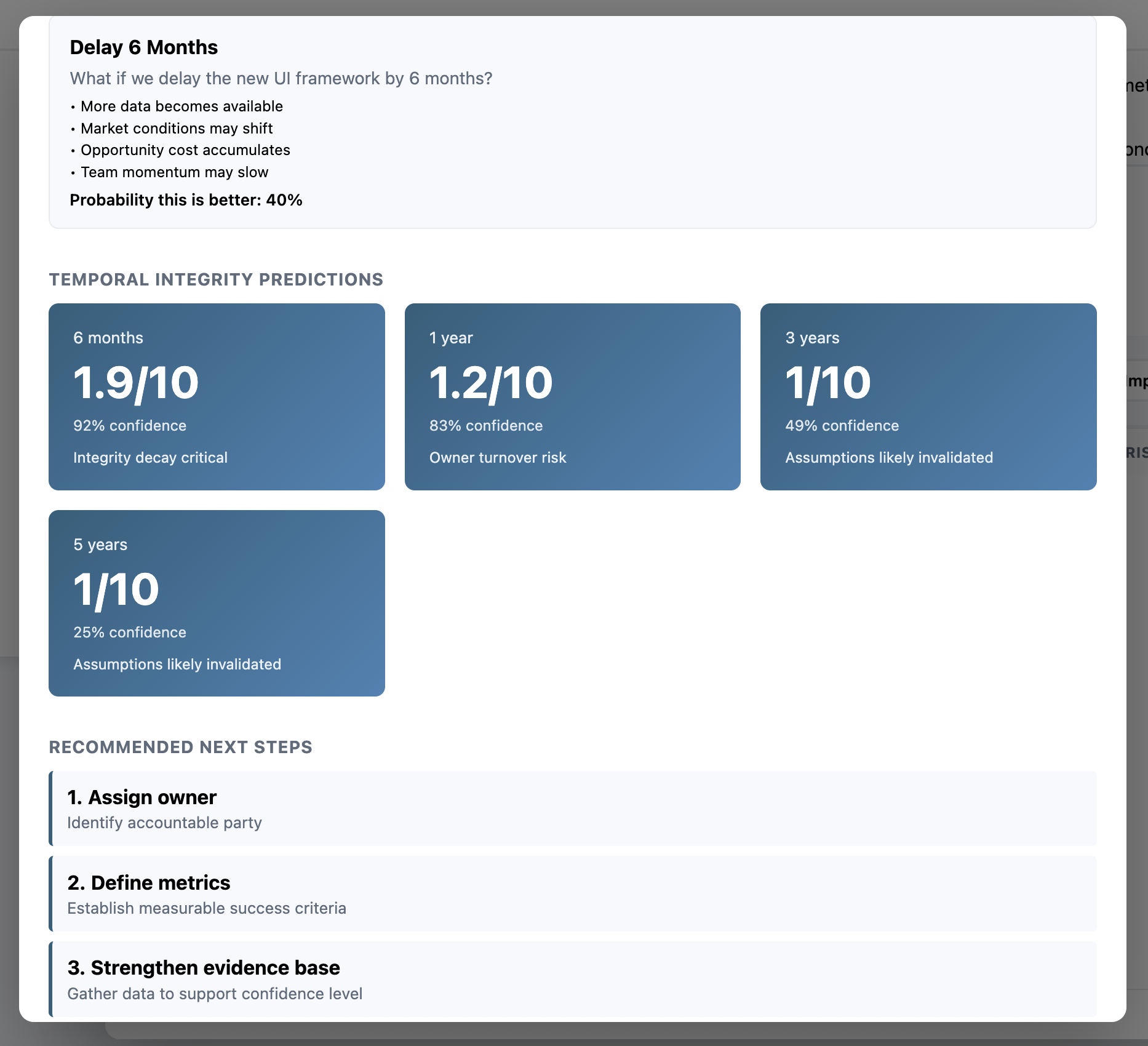Open the 3 years prediction card

pos(928,396)
